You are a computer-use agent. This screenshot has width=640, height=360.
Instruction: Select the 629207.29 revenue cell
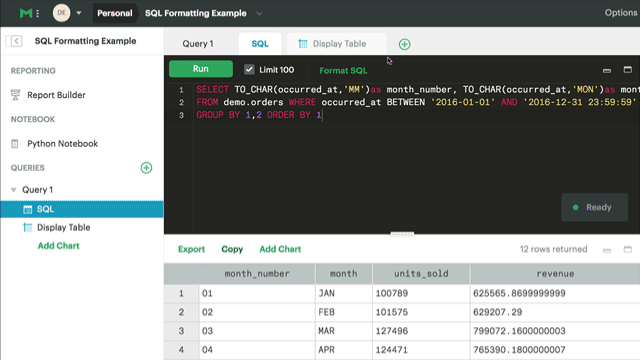point(555,312)
